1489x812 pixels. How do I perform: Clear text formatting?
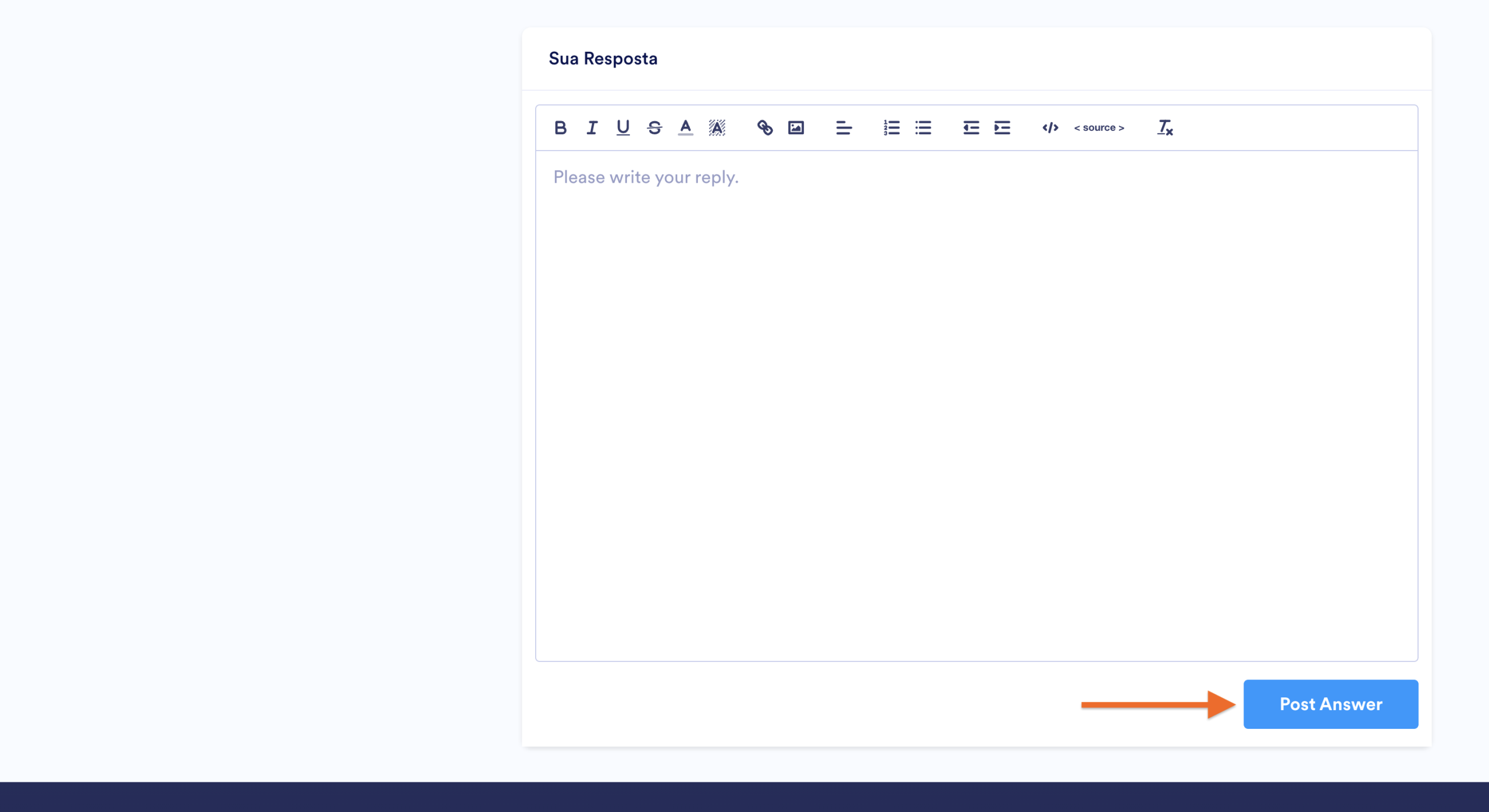pos(1164,127)
